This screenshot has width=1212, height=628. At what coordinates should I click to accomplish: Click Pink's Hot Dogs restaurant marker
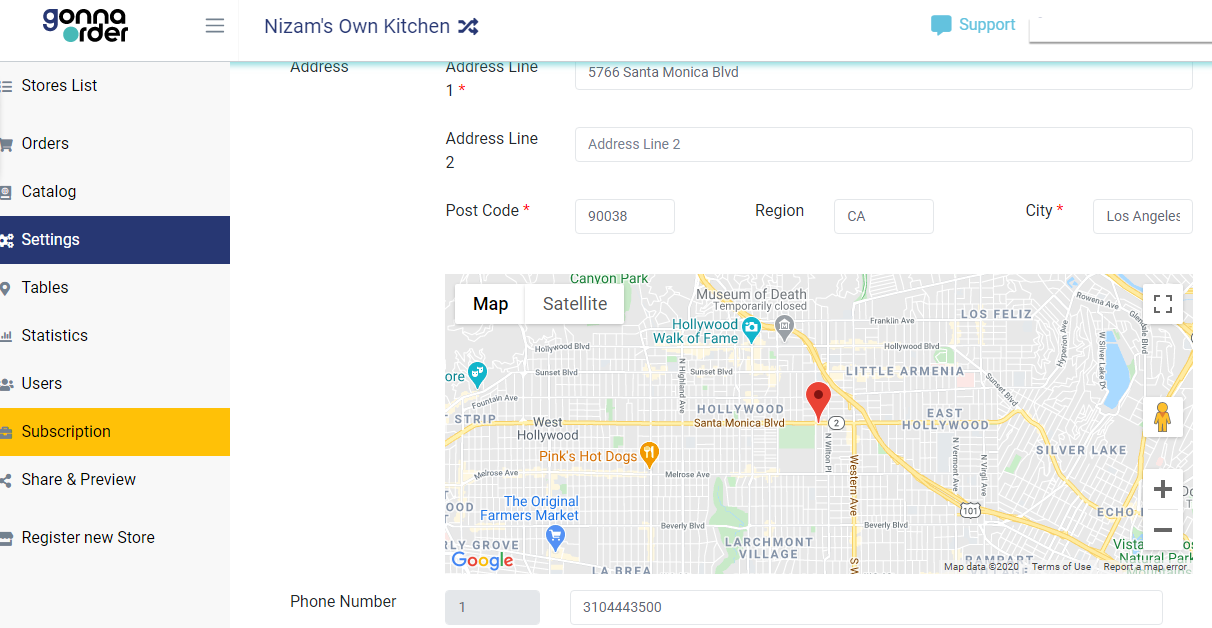tap(649, 455)
